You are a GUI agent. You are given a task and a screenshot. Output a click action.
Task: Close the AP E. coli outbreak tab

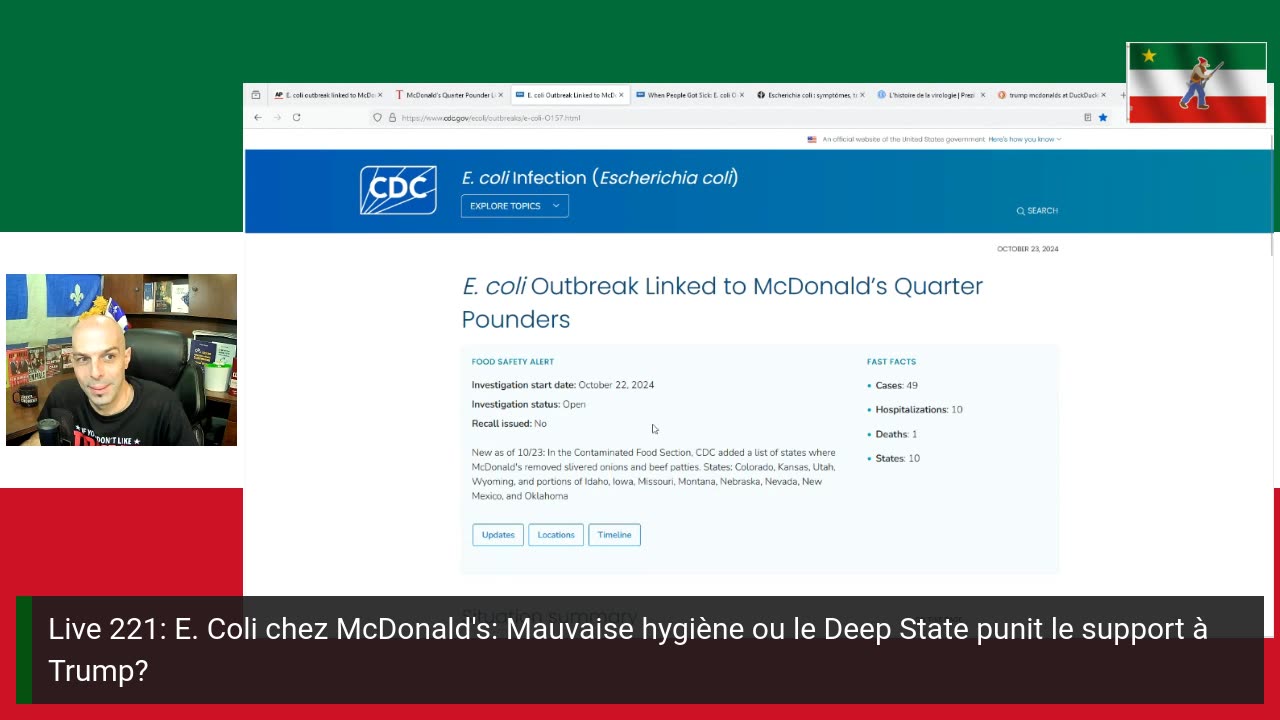point(380,95)
